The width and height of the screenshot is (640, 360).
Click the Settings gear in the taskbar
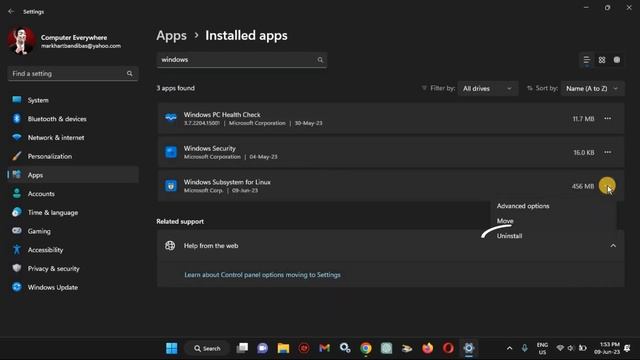469,348
